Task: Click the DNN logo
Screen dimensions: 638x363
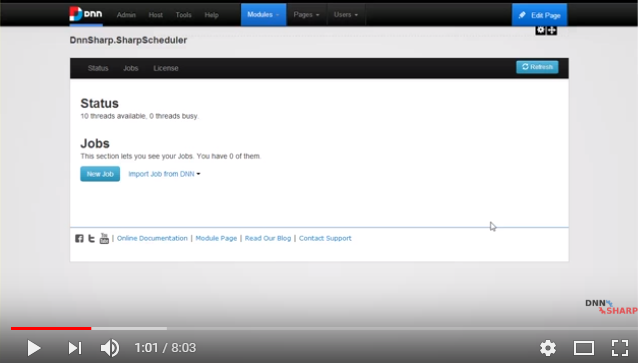Action: 86,14
